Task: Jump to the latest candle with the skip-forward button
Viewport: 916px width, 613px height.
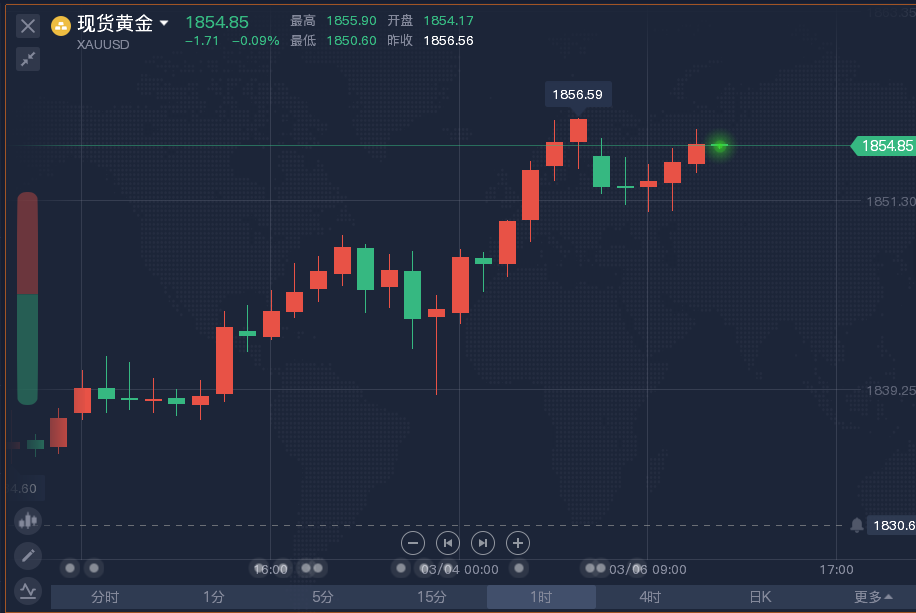Action: tap(483, 543)
